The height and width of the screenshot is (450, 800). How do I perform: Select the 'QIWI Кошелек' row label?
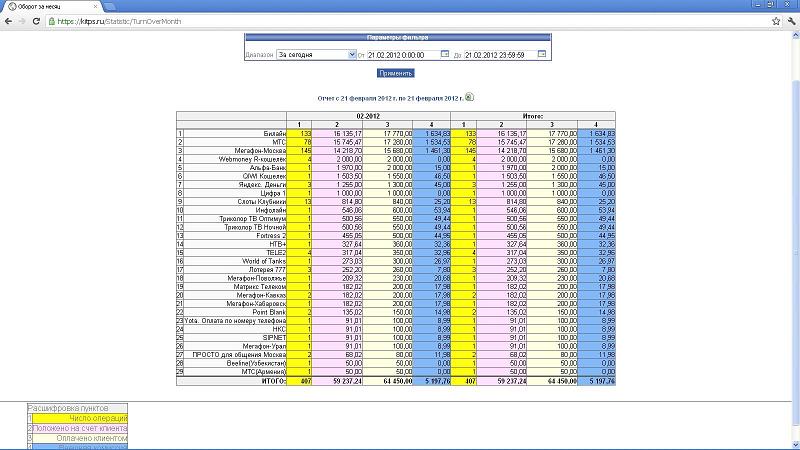pos(264,176)
